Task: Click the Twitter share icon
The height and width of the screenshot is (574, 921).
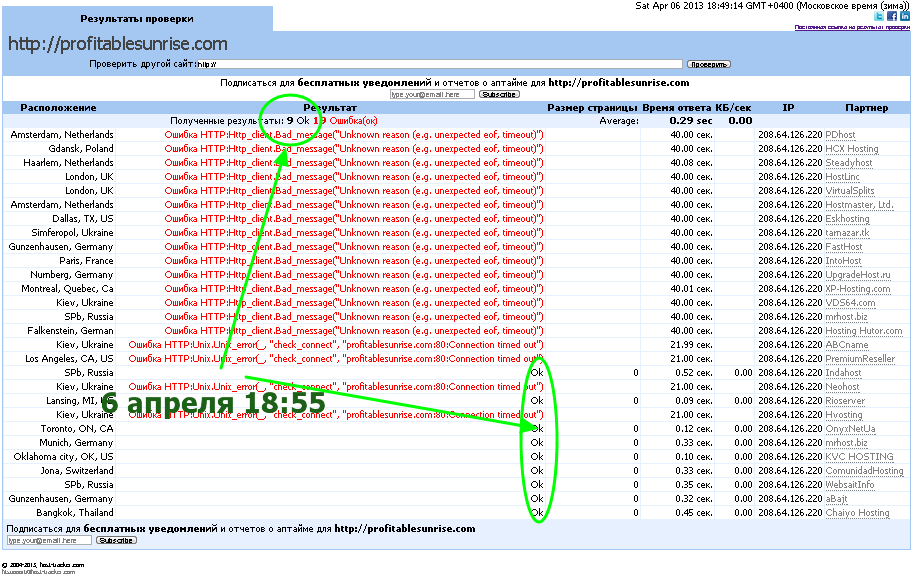Action: coord(880,16)
